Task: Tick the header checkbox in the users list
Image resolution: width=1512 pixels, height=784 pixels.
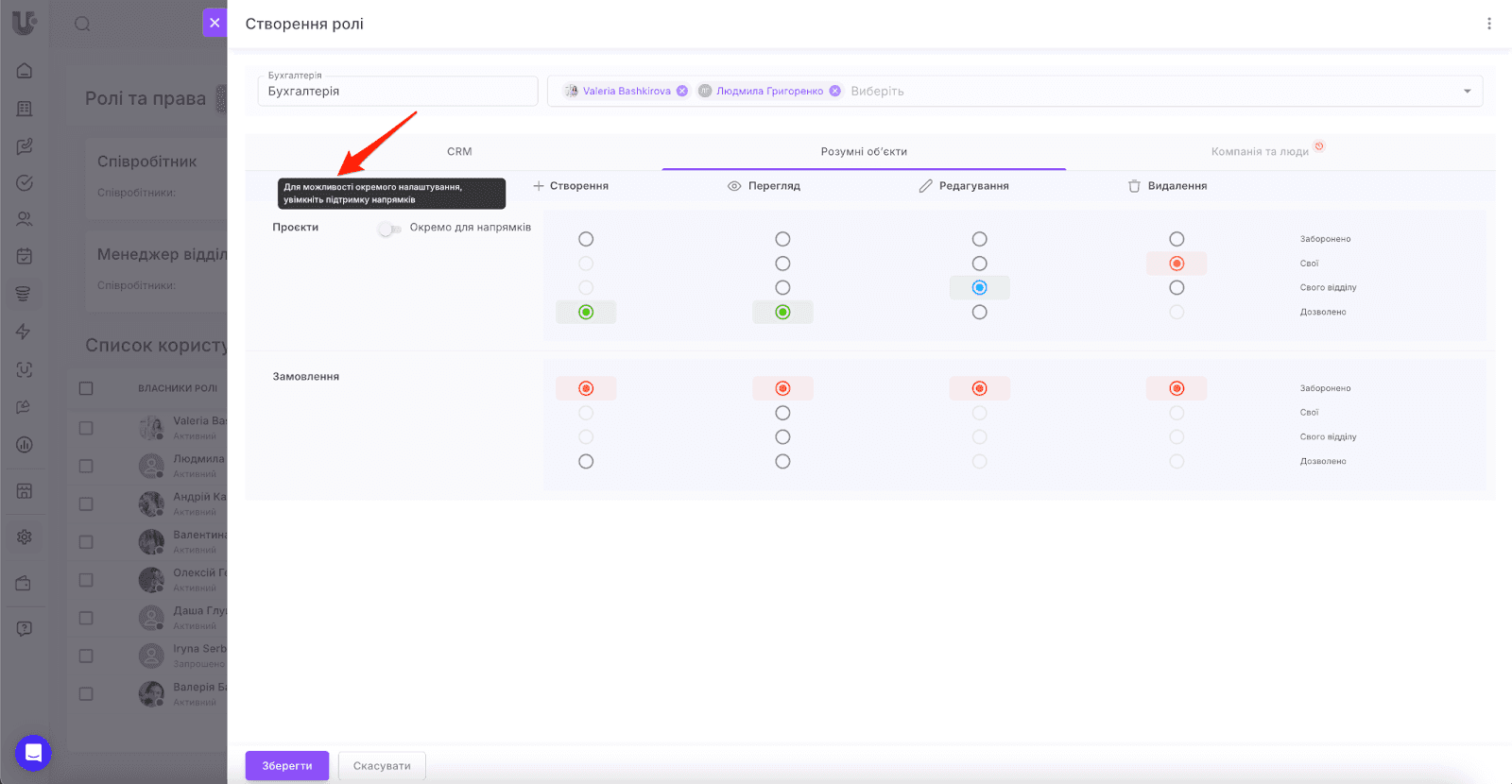Action: point(86,388)
